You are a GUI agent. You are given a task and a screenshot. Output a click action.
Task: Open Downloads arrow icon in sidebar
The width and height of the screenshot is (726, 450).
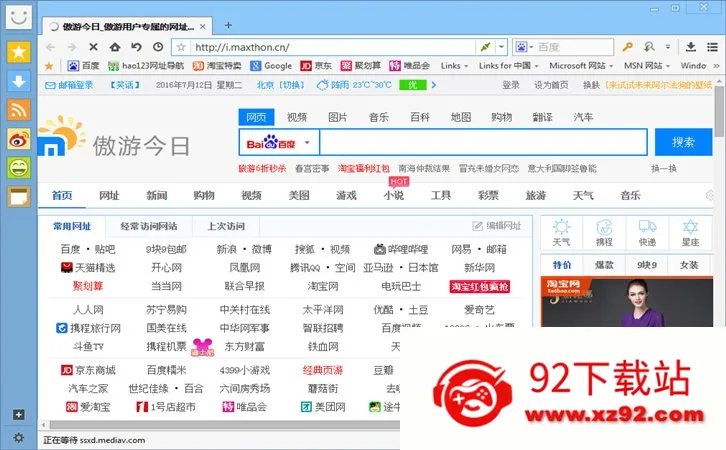19,81
